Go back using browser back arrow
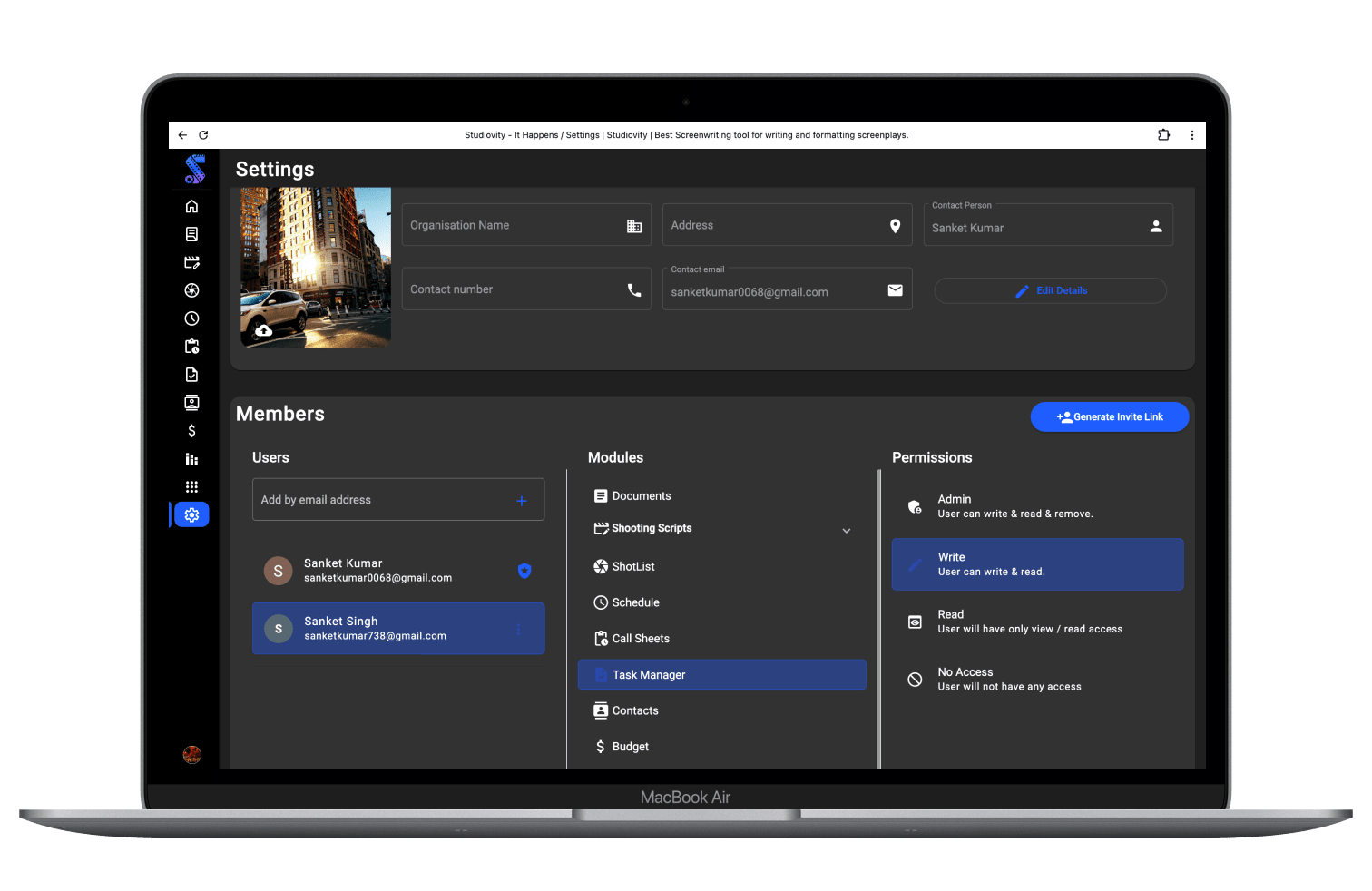This screenshot has width=1372, height=891. [182, 135]
